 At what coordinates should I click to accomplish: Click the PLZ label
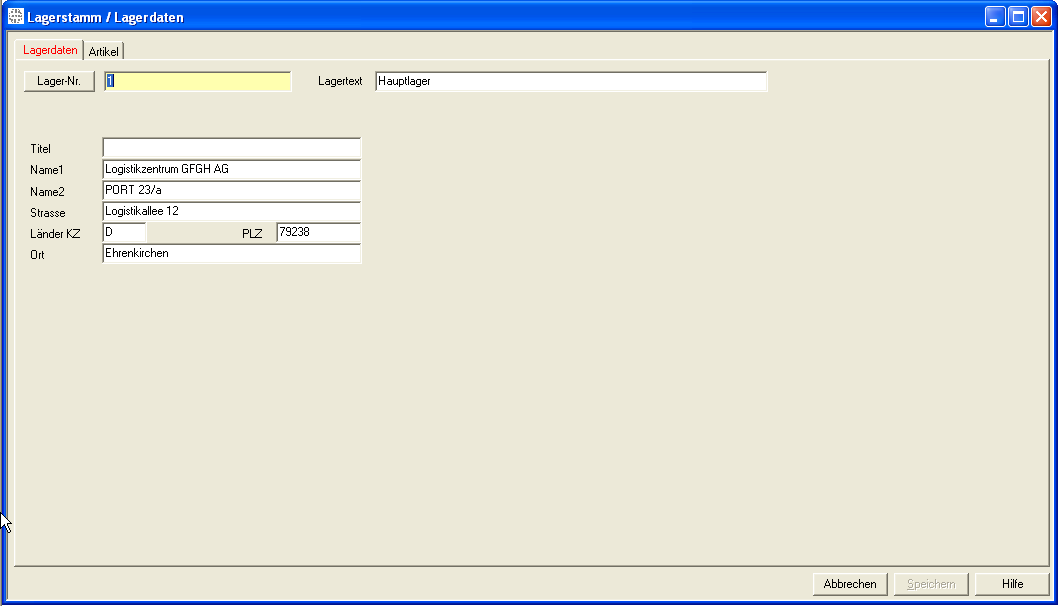(x=252, y=234)
